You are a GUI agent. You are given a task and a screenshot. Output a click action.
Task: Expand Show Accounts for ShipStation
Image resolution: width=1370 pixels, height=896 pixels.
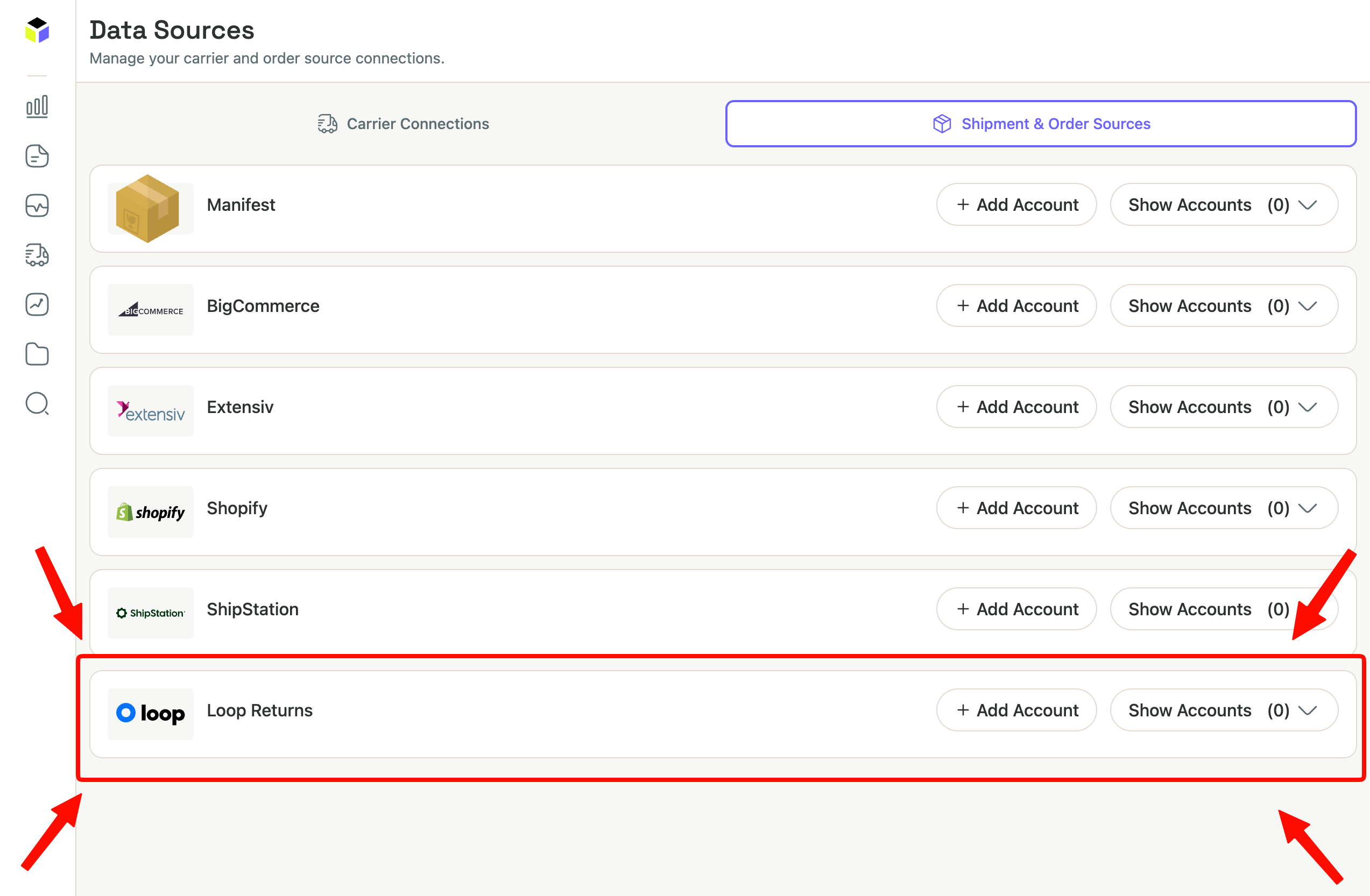point(1224,609)
